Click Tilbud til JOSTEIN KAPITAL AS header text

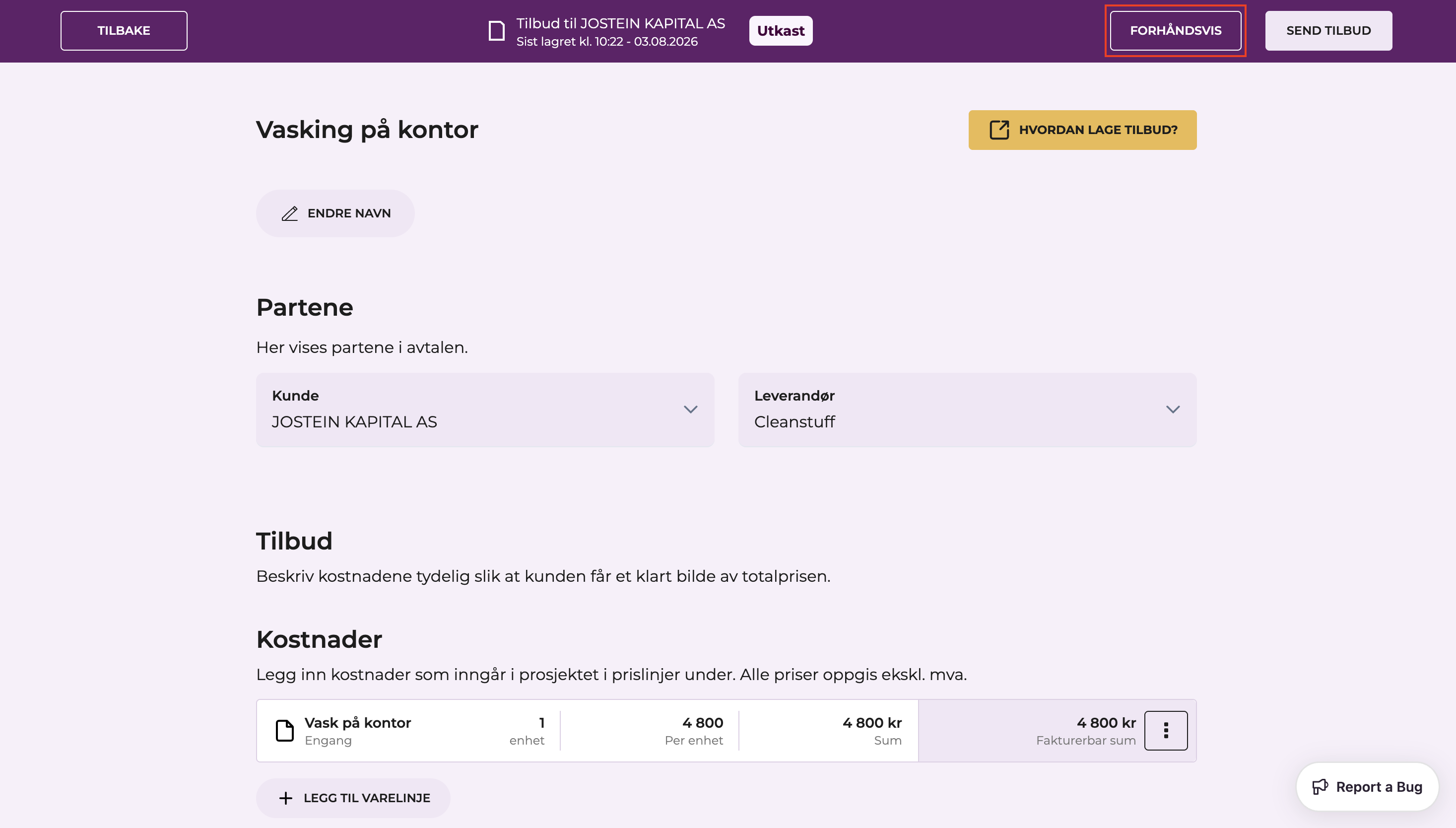pos(620,23)
